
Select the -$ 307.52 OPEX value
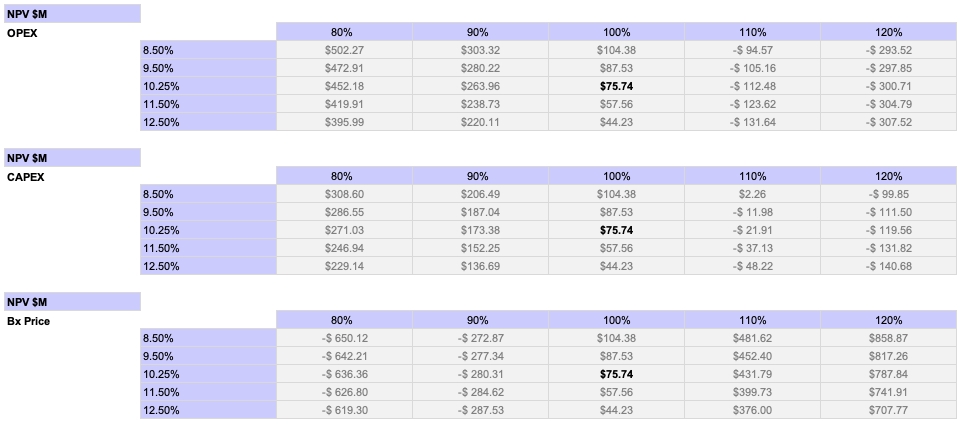coord(888,122)
